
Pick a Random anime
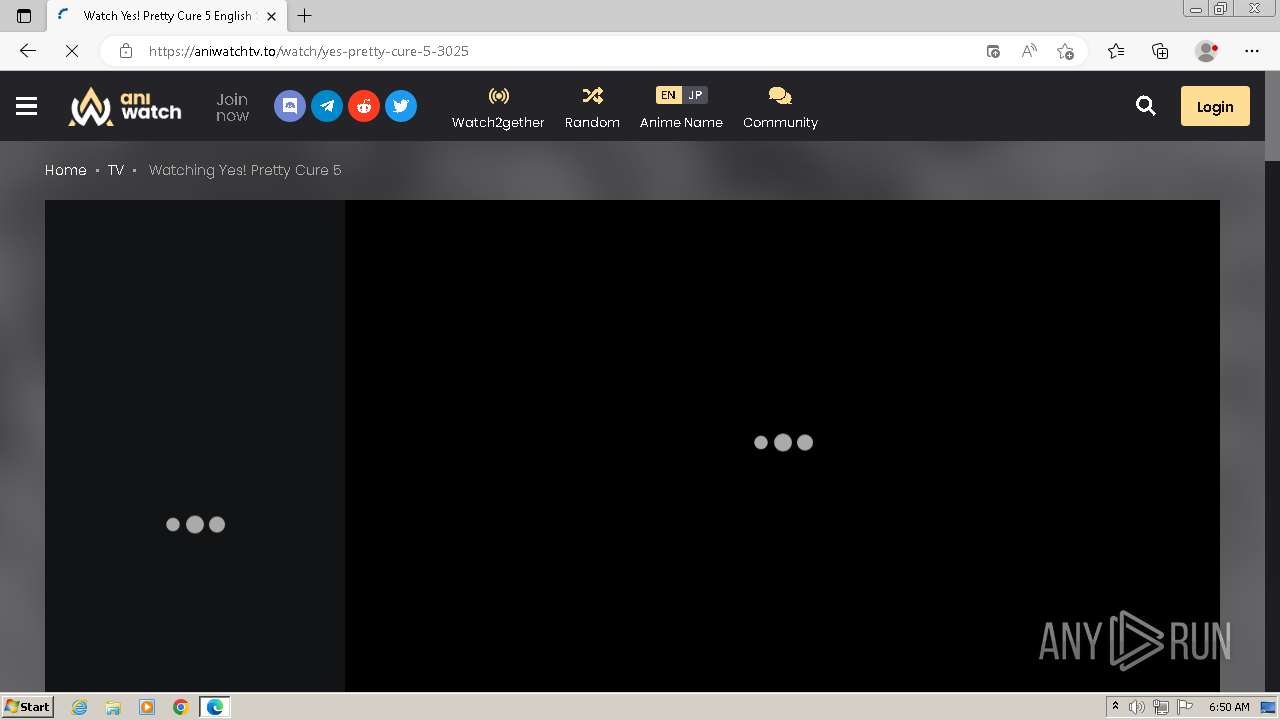pyautogui.click(x=592, y=107)
